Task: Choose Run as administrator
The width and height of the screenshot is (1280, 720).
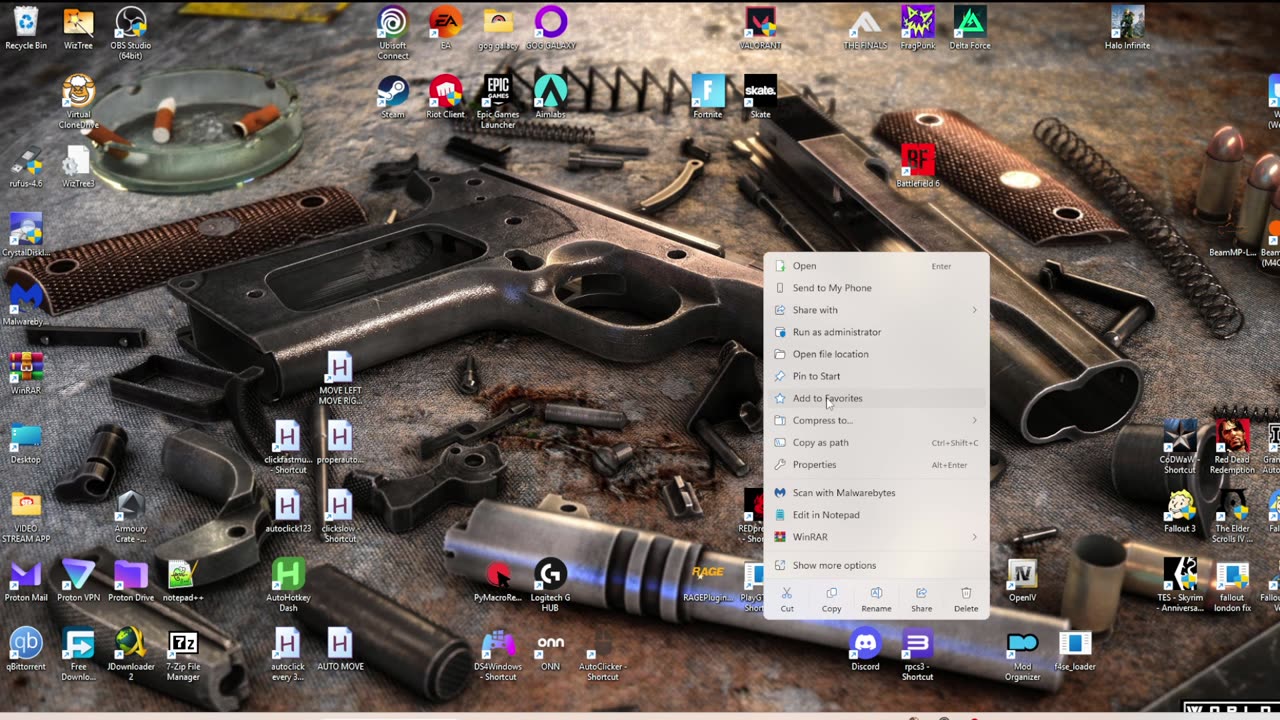Action: [876, 332]
